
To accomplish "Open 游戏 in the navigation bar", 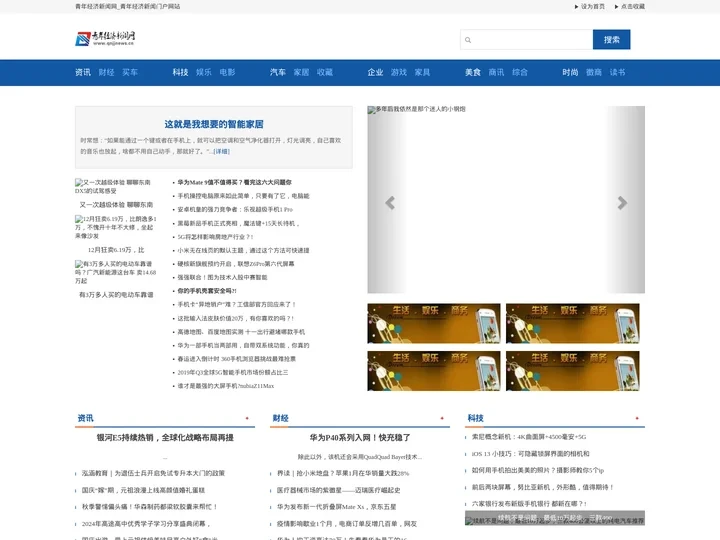I will coord(399,72).
